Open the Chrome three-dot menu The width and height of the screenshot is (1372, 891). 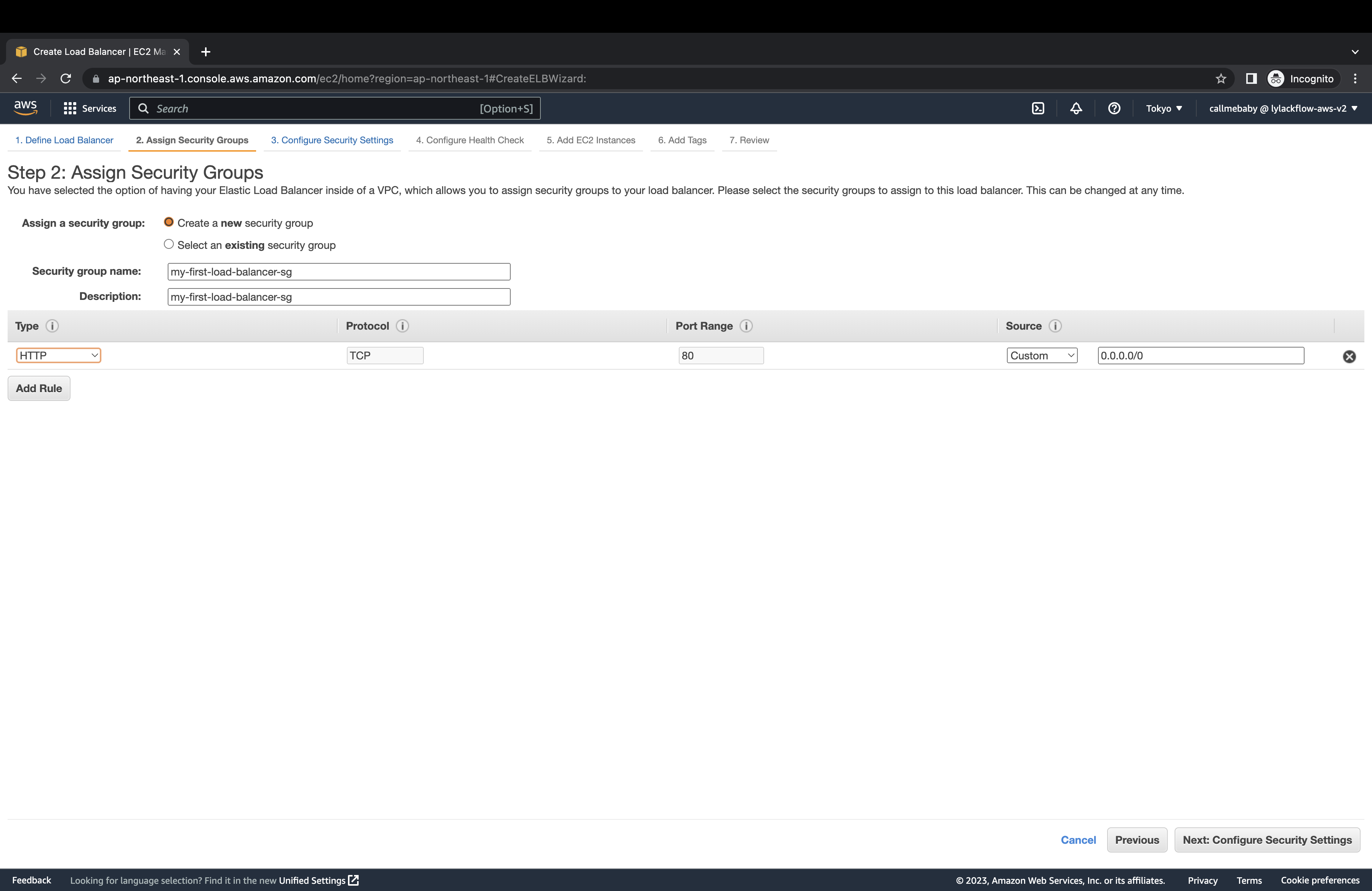pos(1355,79)
